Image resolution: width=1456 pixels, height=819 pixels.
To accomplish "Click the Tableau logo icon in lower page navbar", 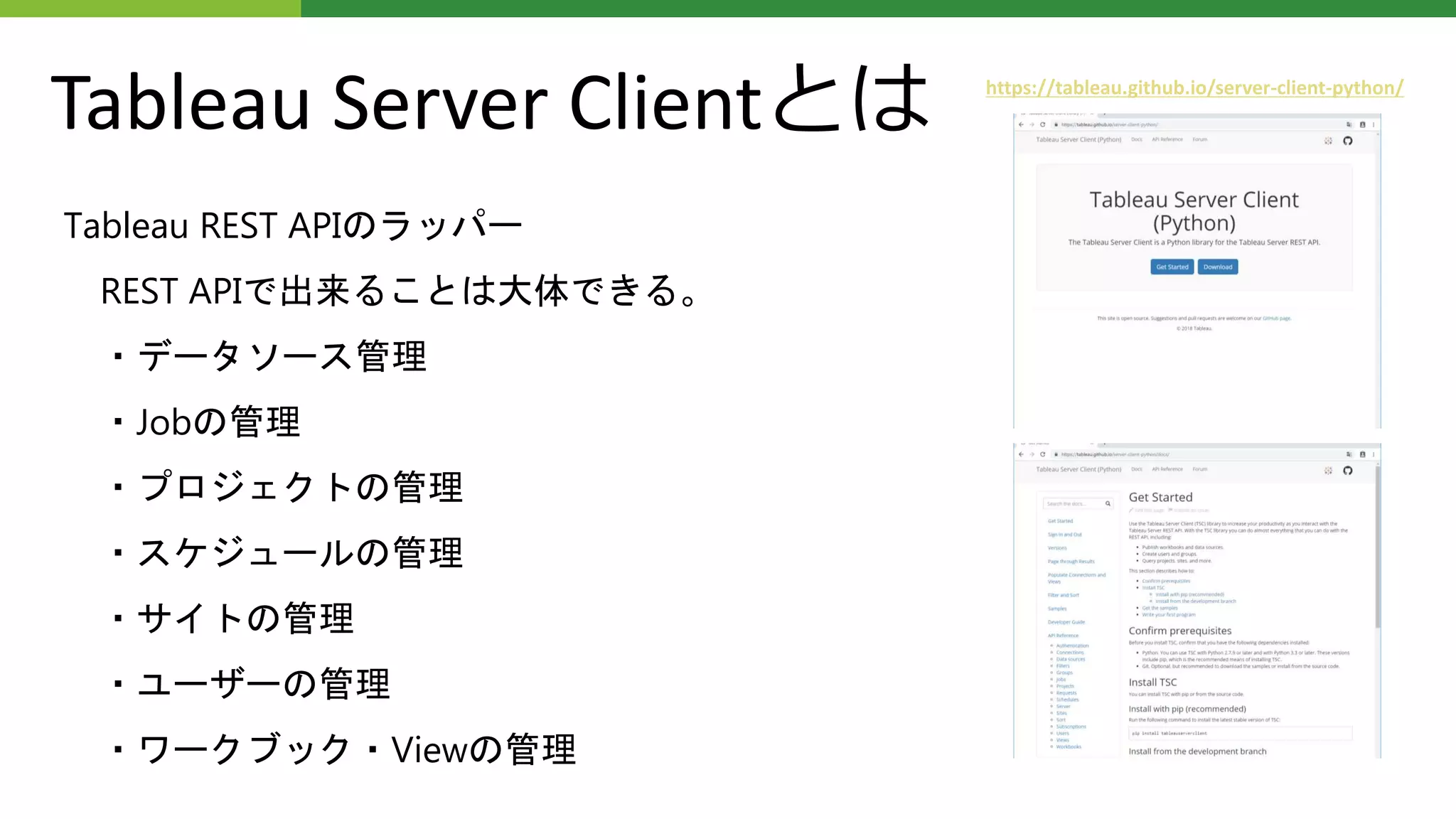I will pos(1328,471).
